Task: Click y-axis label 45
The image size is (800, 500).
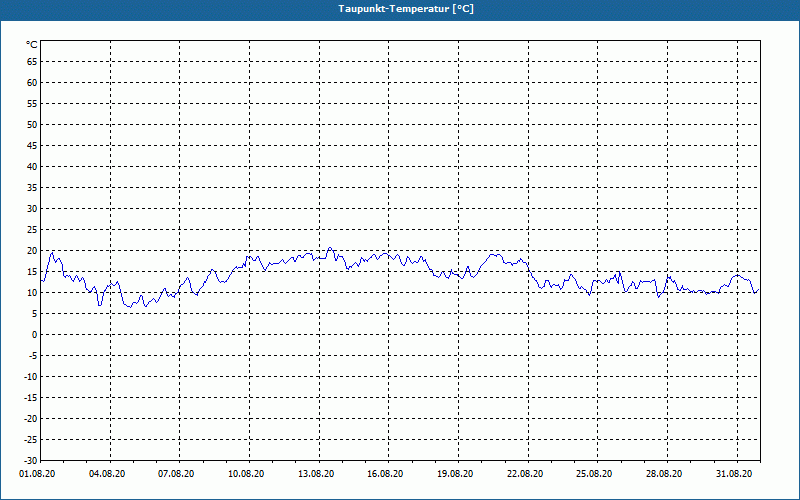Action: pyautogui.click(x=32, y=145)
